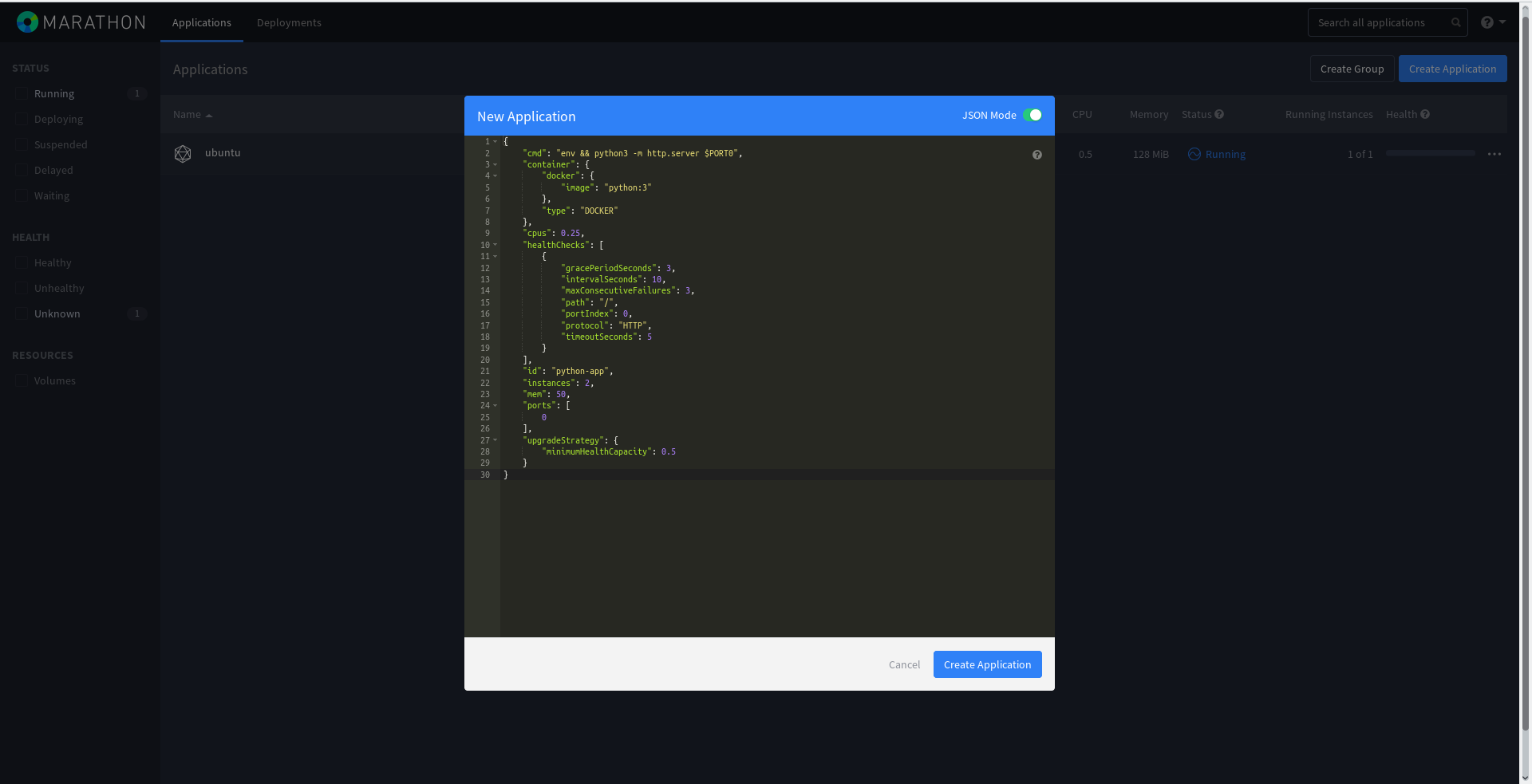
Task: Click the "128 MiB" memory cell
Action: coord(1151,155)
